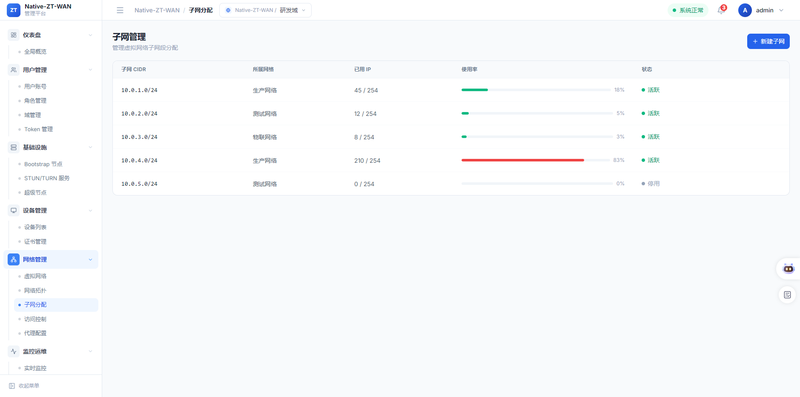Click Native-ZT-WAN breadcrumb link

click(x=157, y=10)
